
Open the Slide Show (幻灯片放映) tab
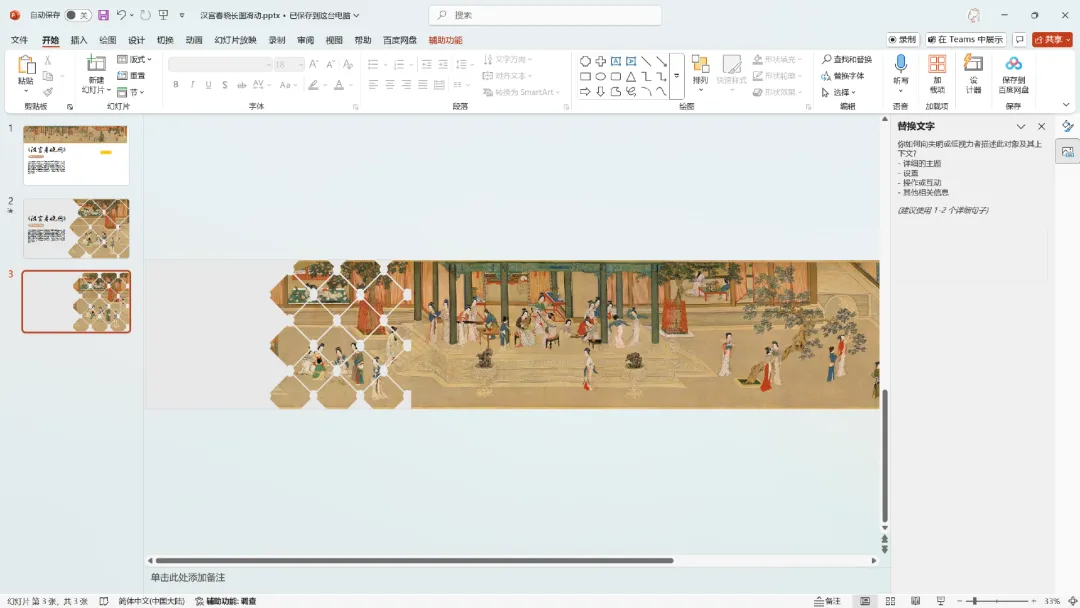(x=236, y=40)
